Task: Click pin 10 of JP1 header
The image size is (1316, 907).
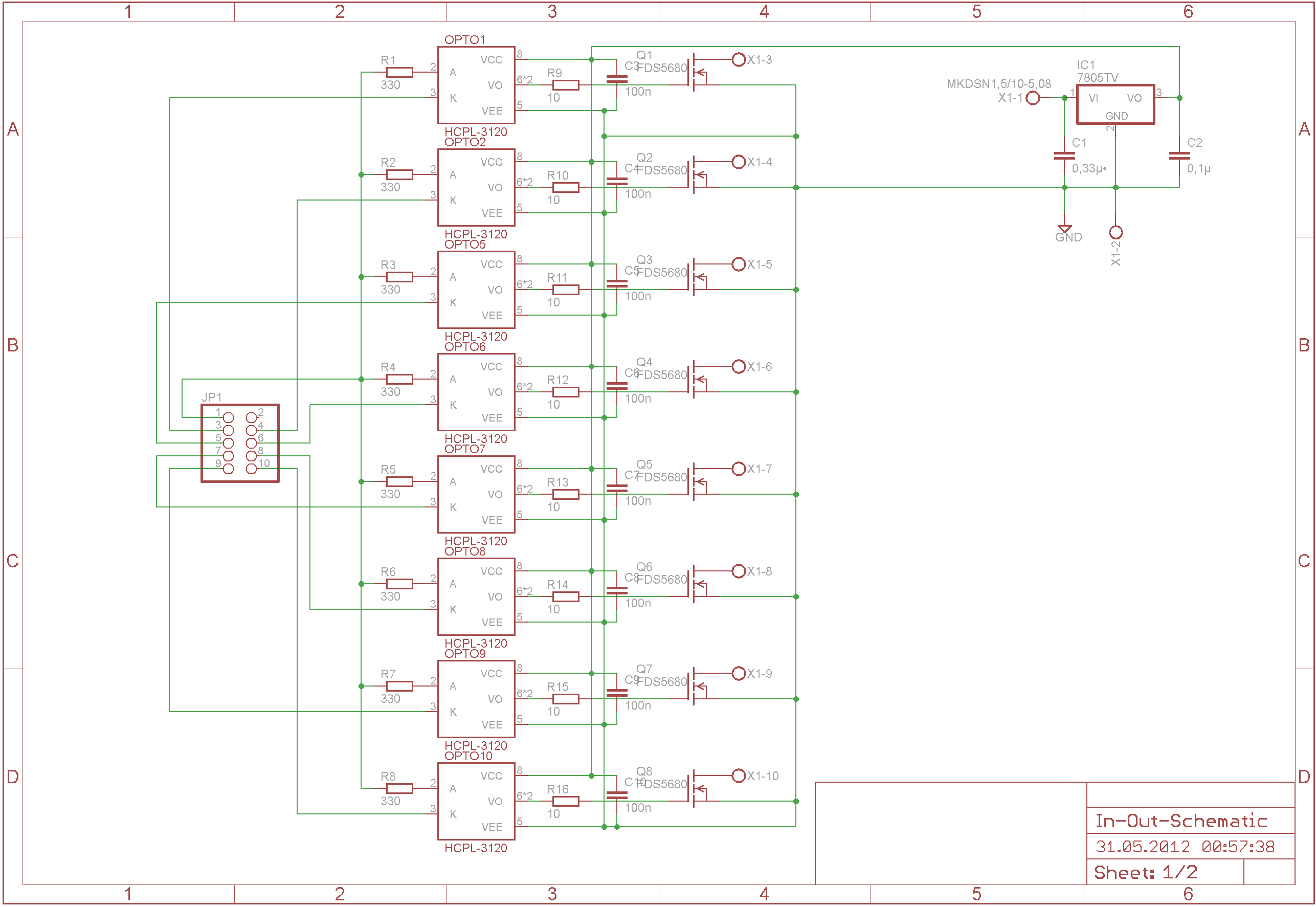Action: [x=251, y=469]
